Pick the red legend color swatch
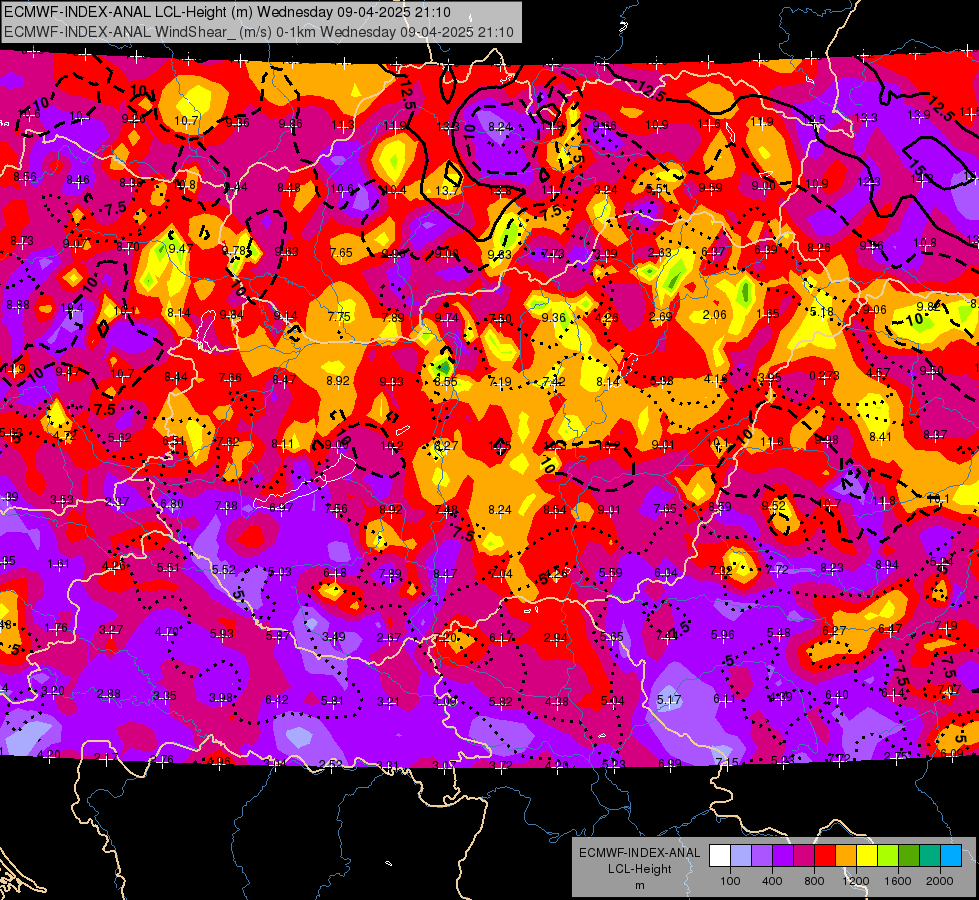979x900 pixels. tap(825, 856)
